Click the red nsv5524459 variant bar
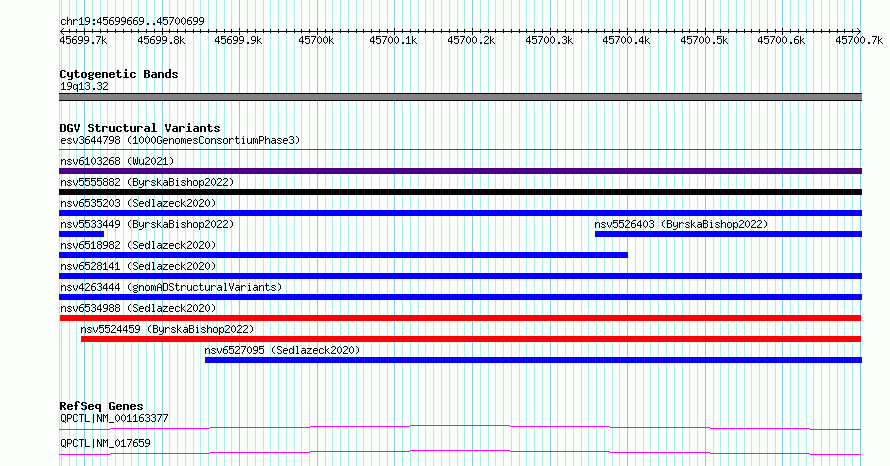Screen dimensions: 890x466 tap(471, 339)
